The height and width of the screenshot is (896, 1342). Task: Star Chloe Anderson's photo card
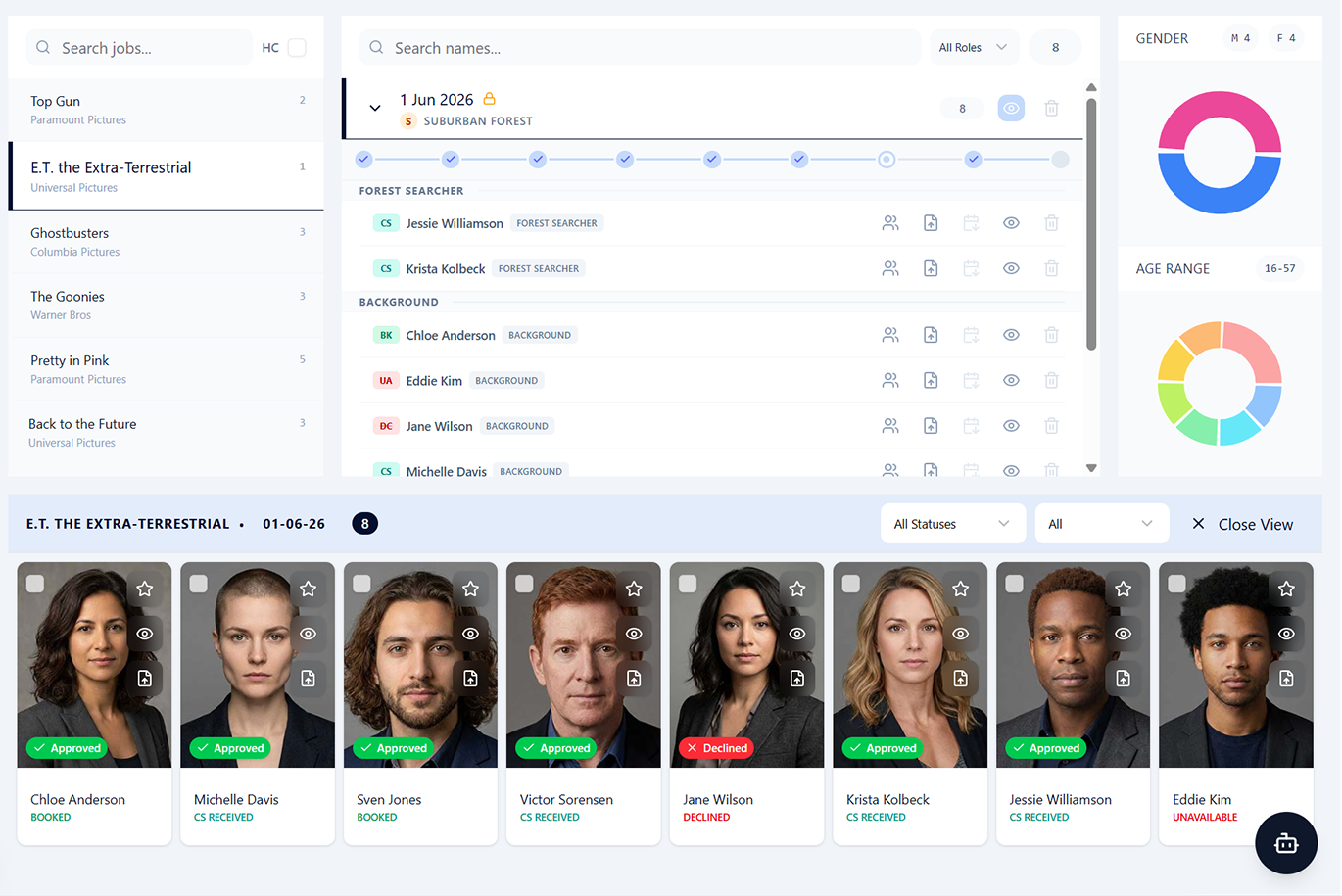pyautogui.click(x=145, y=589)
